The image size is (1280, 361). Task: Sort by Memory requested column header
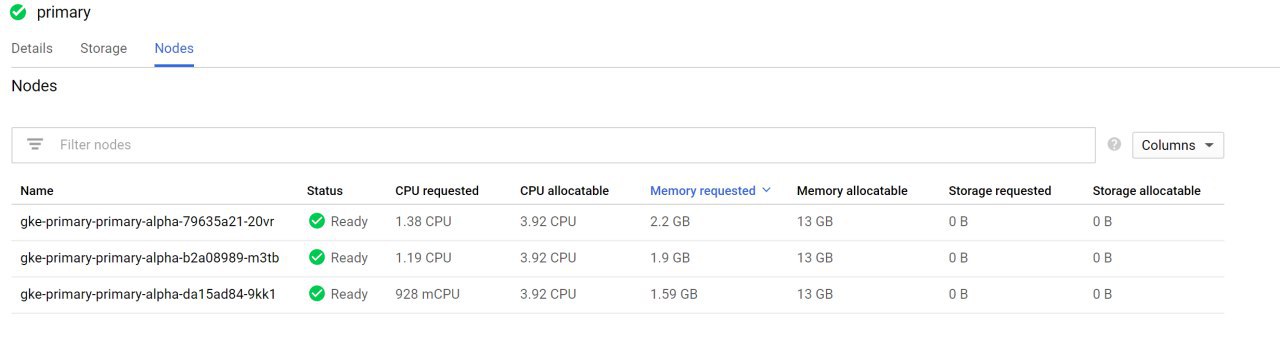tap(703, 190)
